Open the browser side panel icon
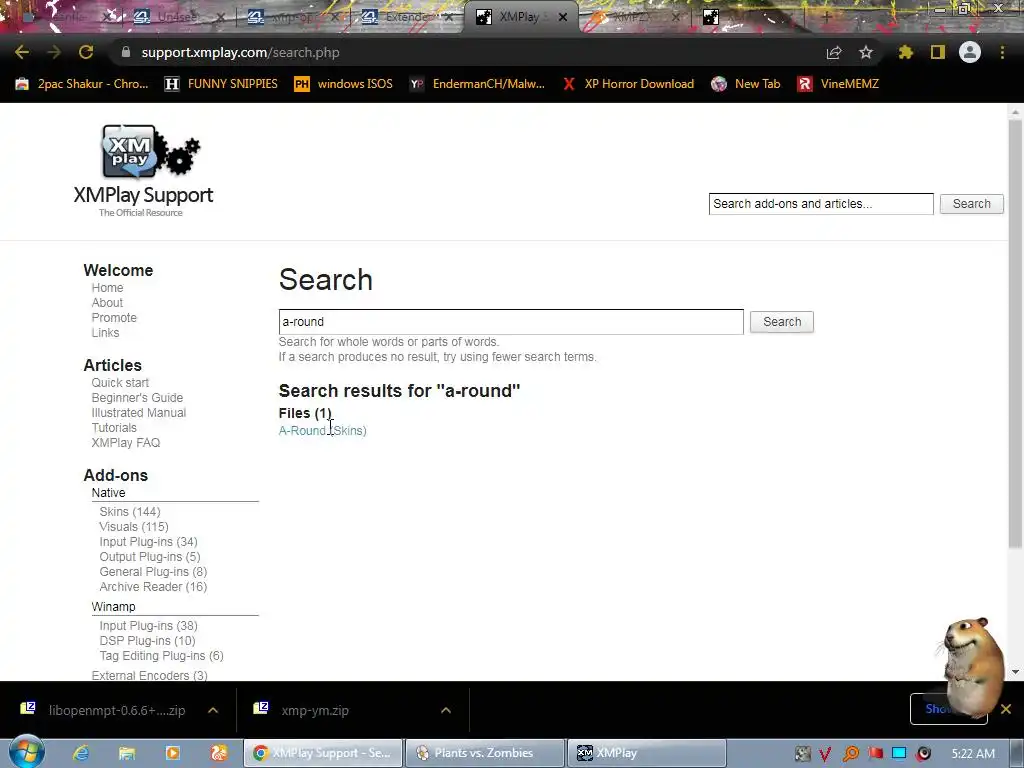Viewport: 1024px width, 768px height. point(938,52)
